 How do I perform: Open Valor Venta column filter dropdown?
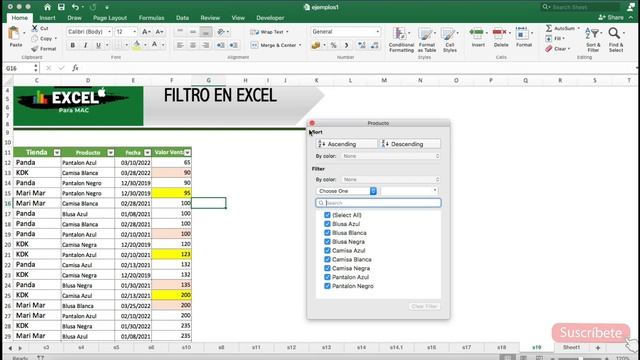point(187,153)
